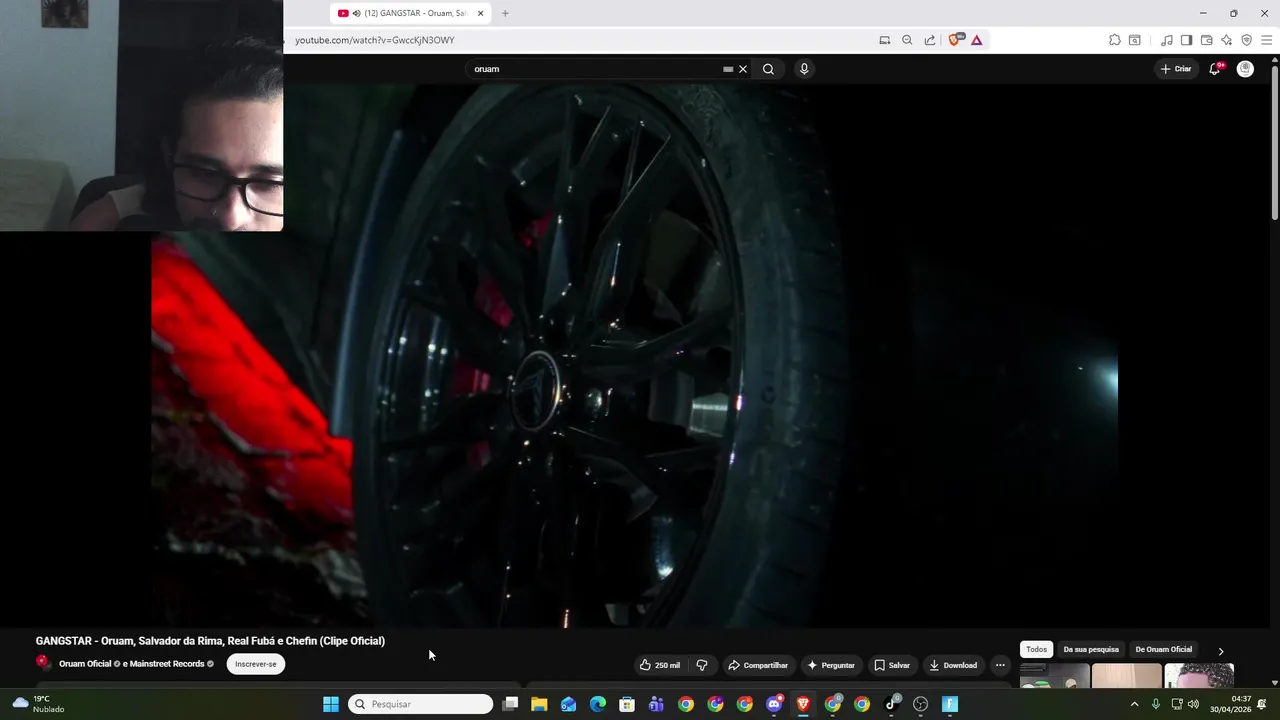Screen dimensions: 1280x720
Task: Select the Da sua pesquisa chip
Action: click(1091, 649)
